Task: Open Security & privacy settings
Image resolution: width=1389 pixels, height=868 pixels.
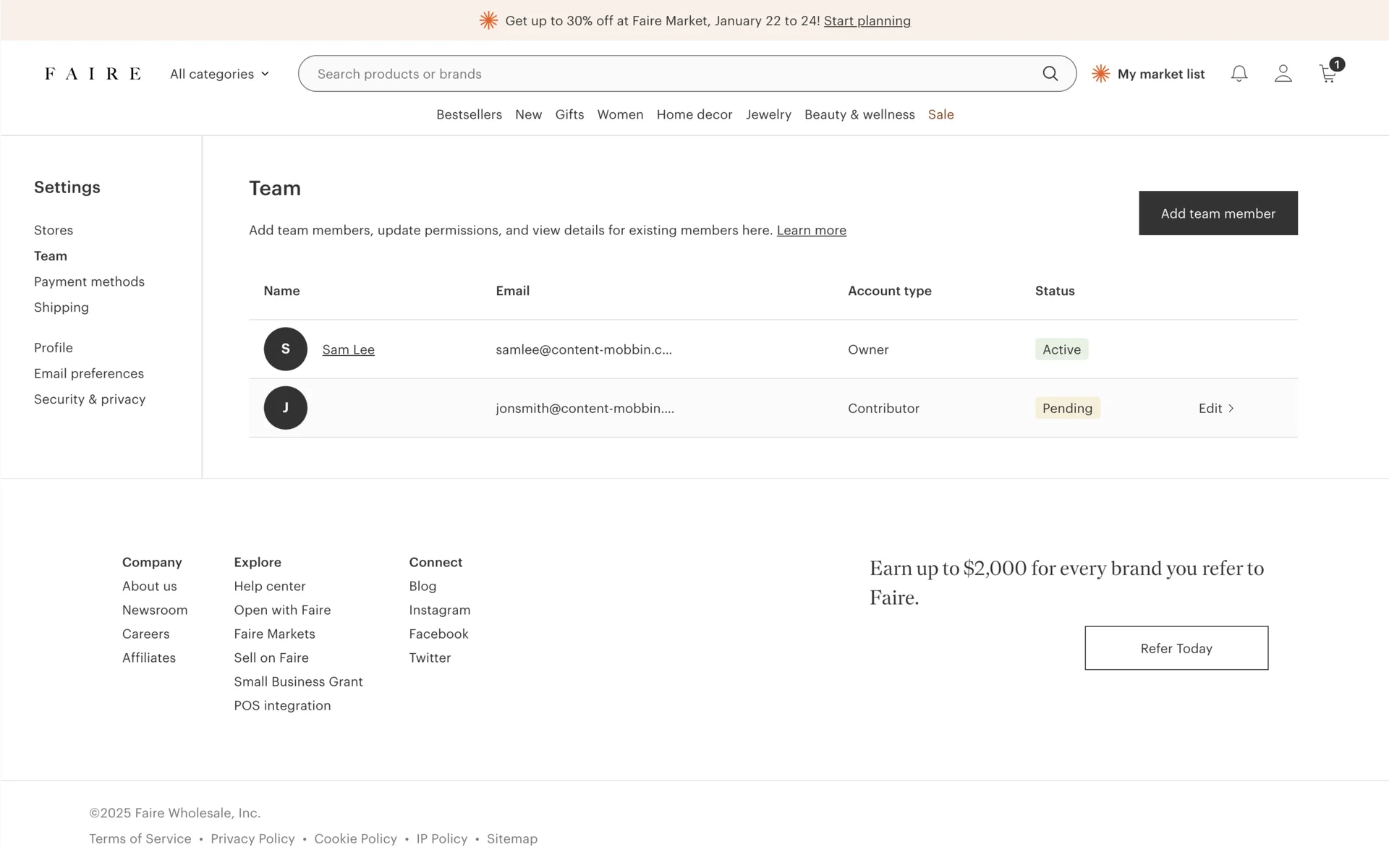Action: (x=90, y=399)
